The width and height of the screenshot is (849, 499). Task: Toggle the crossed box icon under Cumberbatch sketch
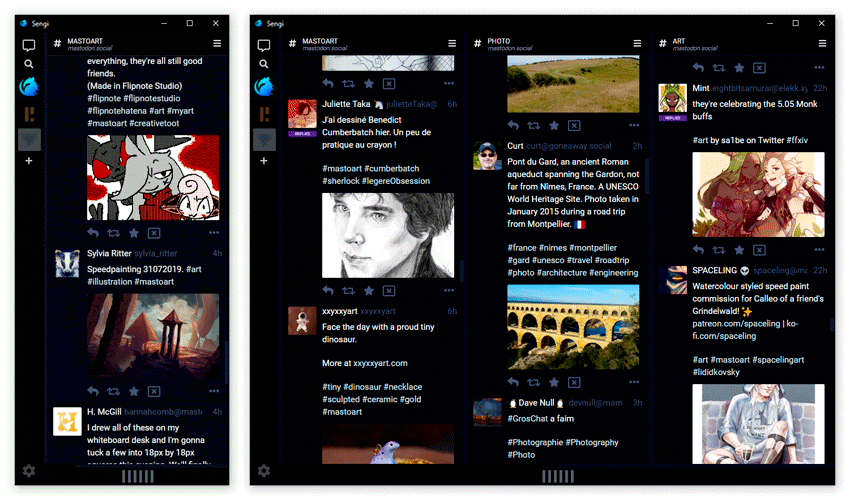[389, 291]
